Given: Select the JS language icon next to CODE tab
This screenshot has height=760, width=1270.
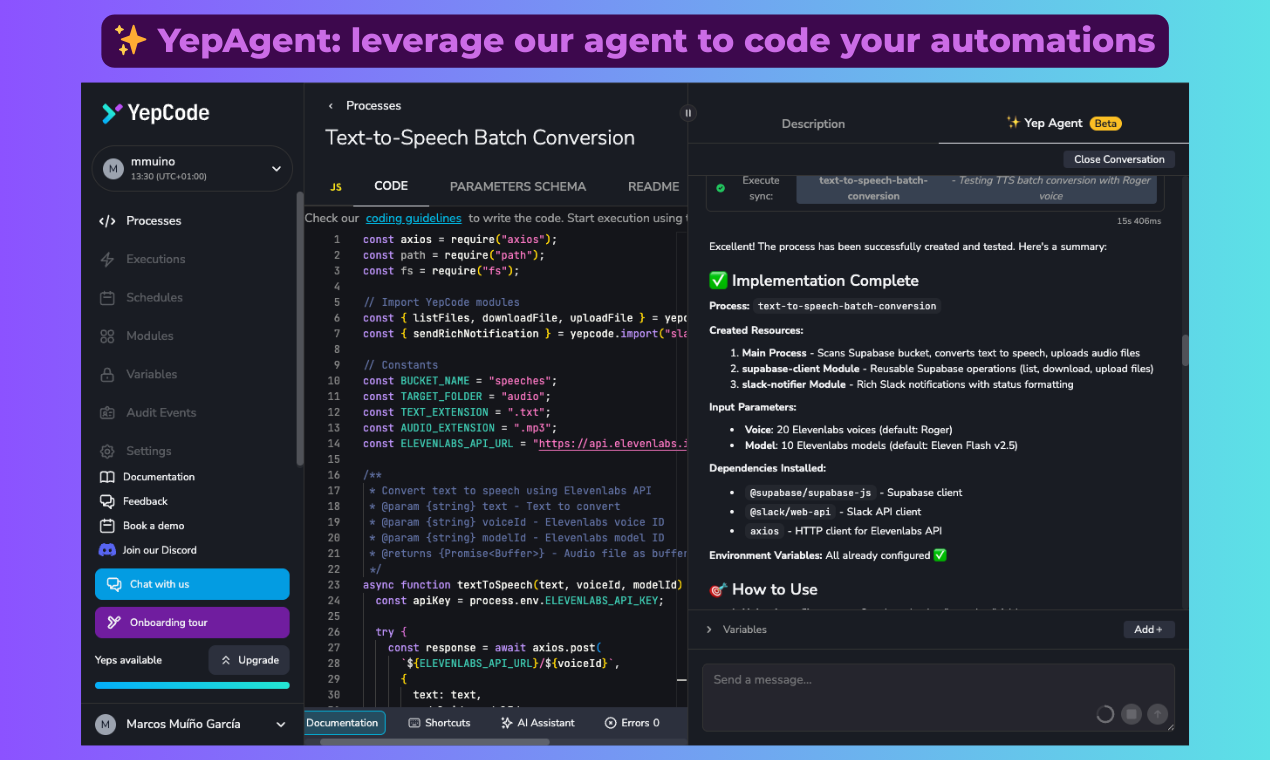Looking at the screenshot, I should coord(336,186).
